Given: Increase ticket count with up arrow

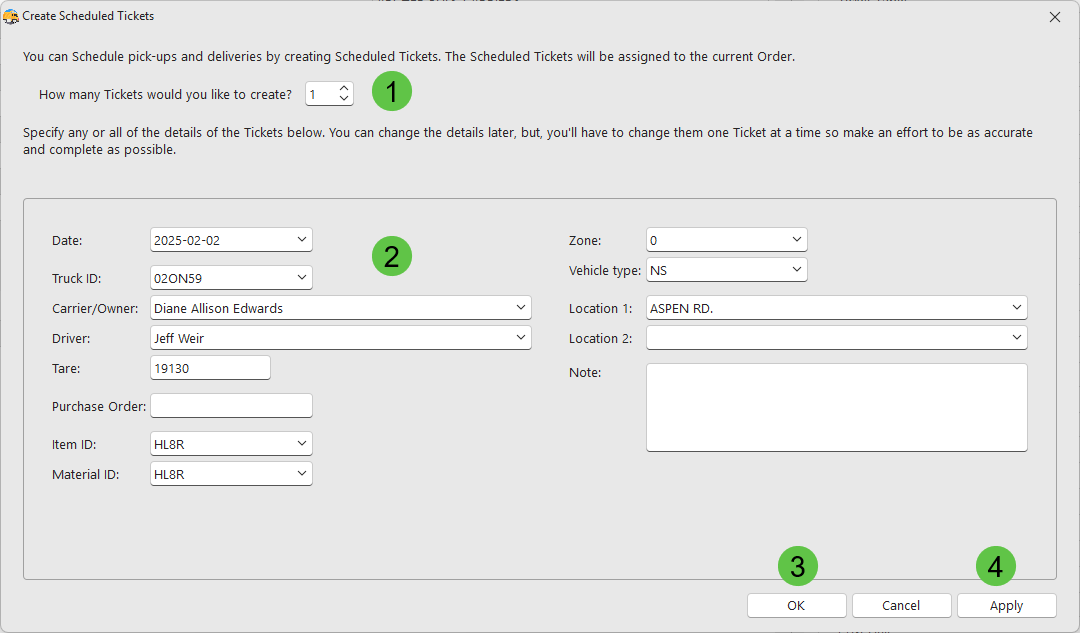Looking at the screenshot, I should tap(344, 89).
